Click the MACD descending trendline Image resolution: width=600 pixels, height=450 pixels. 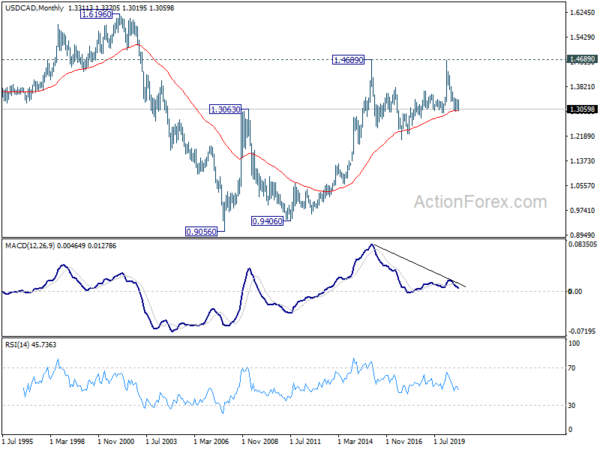tap(420, 266)
